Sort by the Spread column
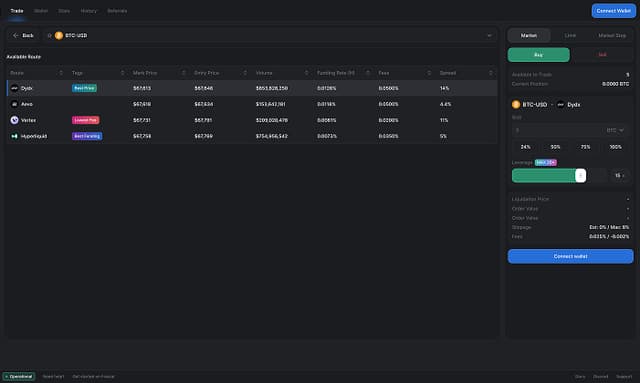640x383 pixels. [x=491, y=73]
